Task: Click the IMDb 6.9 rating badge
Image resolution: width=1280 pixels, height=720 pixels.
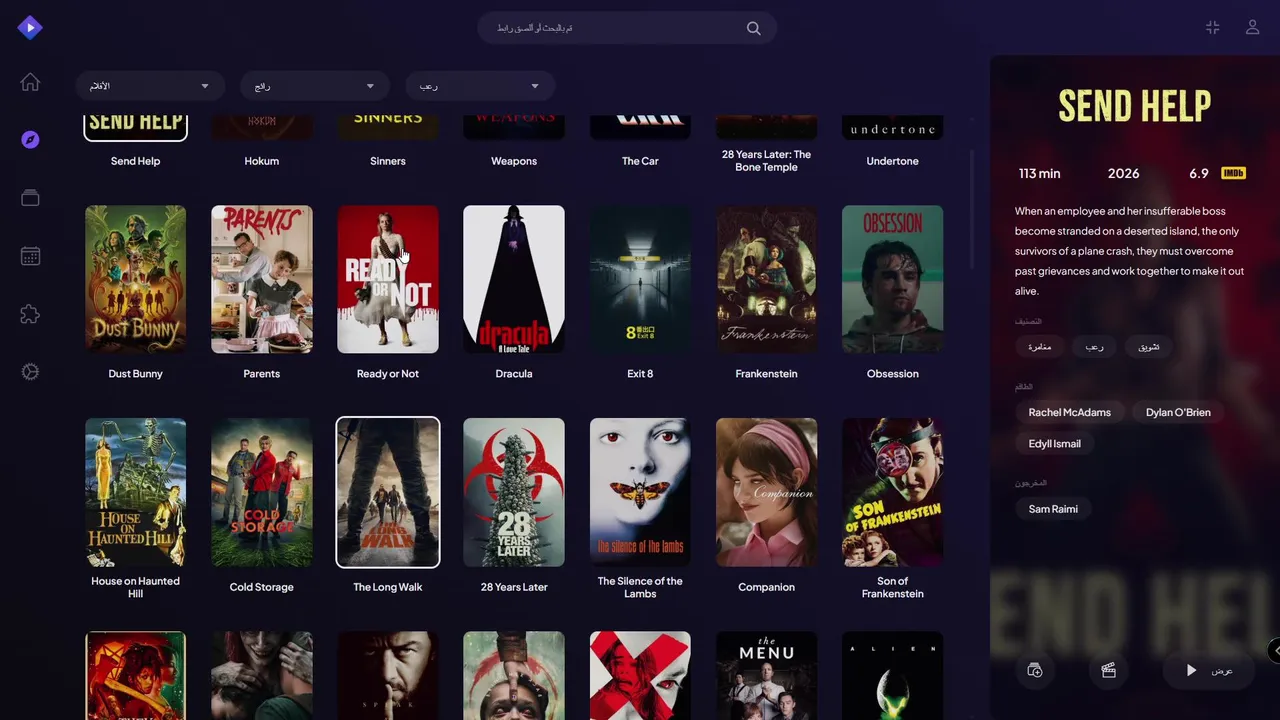Action: click(1217, 173)
